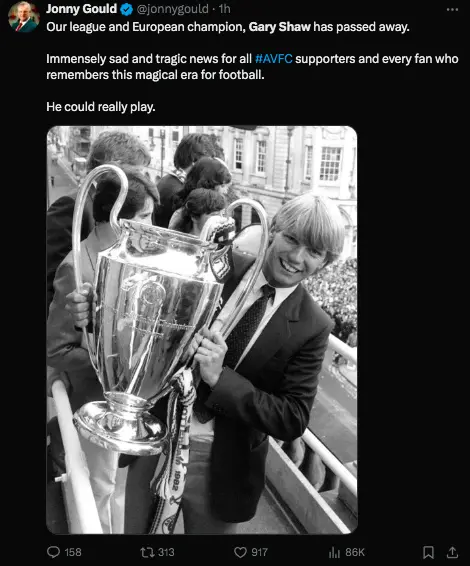The image size is (470, 566).
Task: Click the bold Gary Shaw name in the tweet
Action: tap(279, 27)
